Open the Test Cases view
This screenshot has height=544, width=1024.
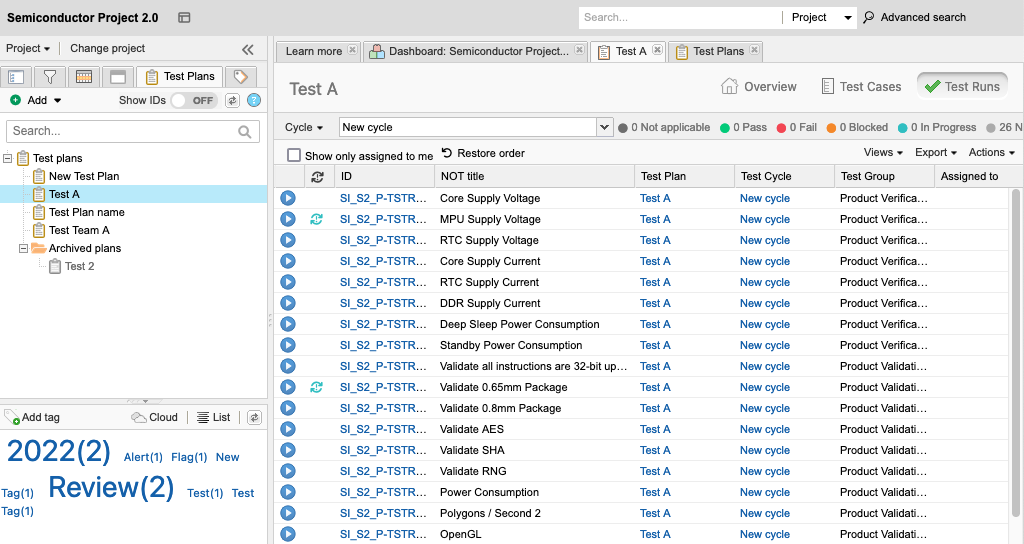point(861,87)
